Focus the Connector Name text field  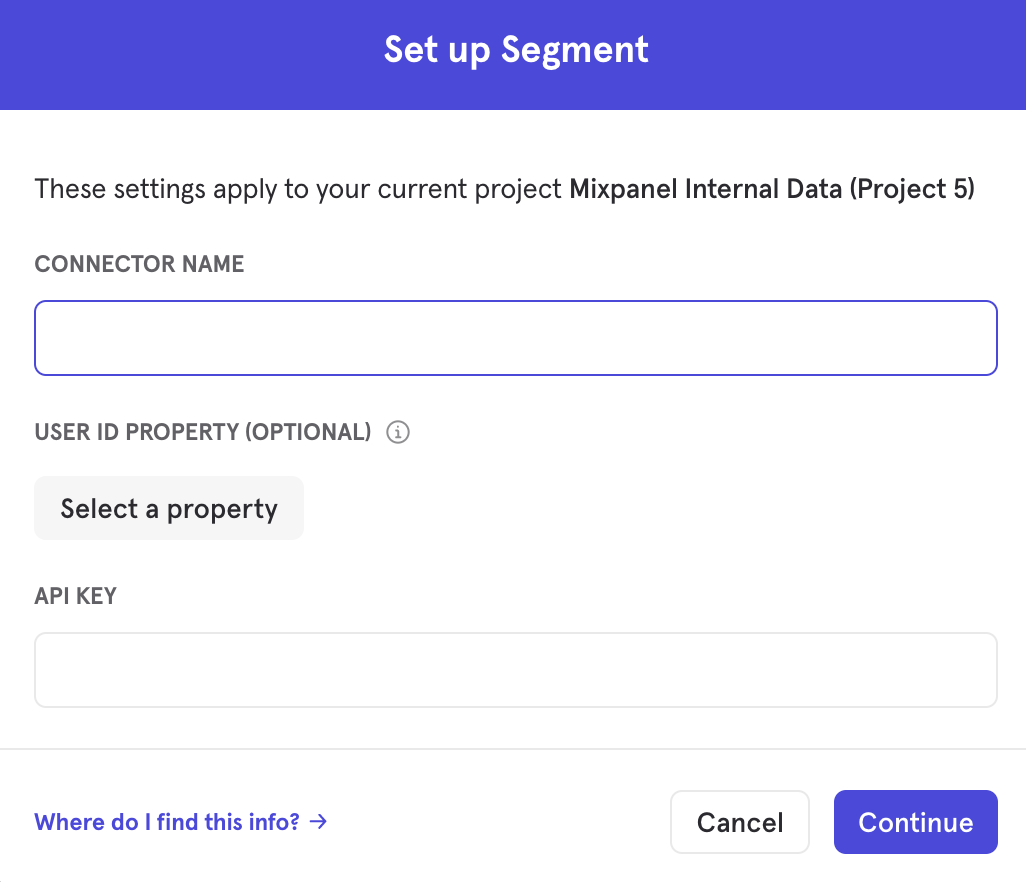pos(515,338)
